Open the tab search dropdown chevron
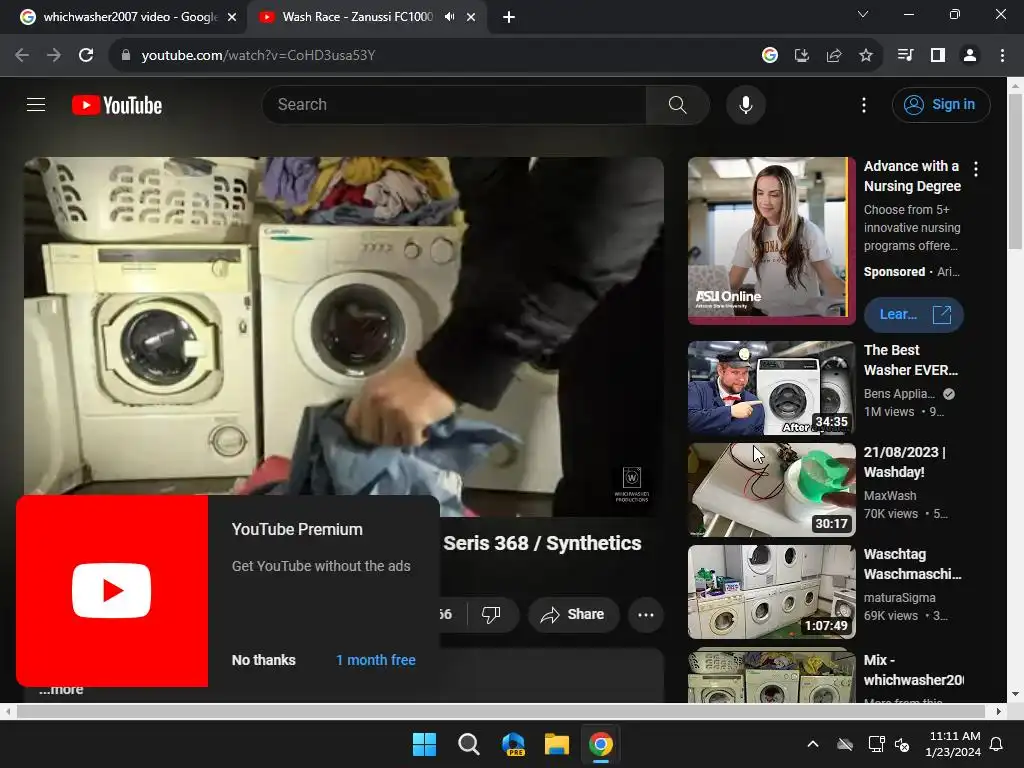The width and height of the screenshot is (1024, 768). (x=863, y=14)
